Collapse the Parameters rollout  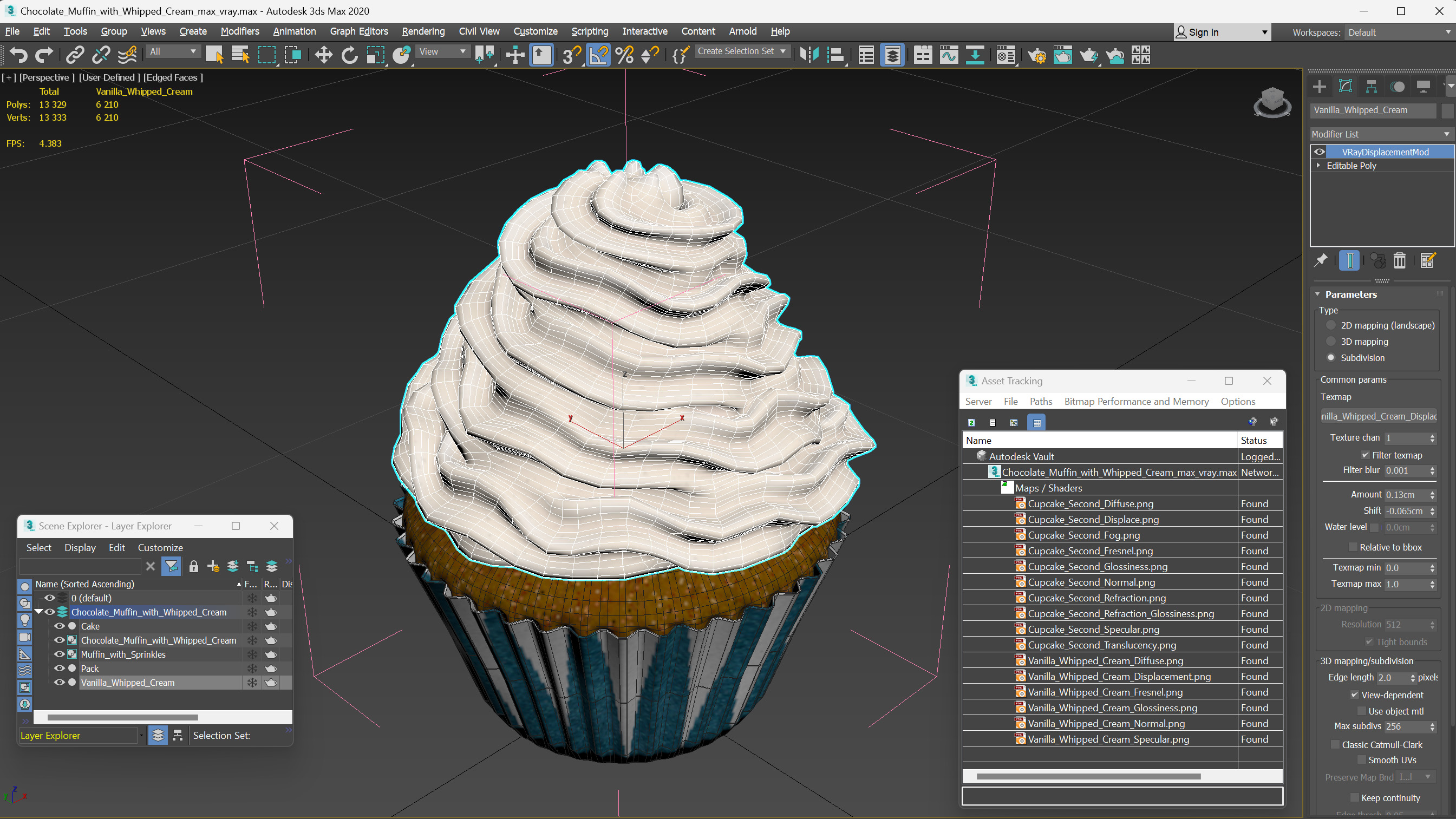1317,294
